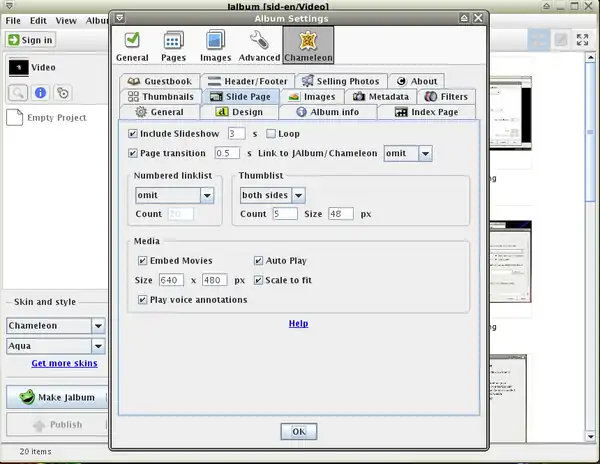This screenshot has width=600, height=464.
Task: Open the Thumblist both sides dropdown
Action: coord(272,195)
